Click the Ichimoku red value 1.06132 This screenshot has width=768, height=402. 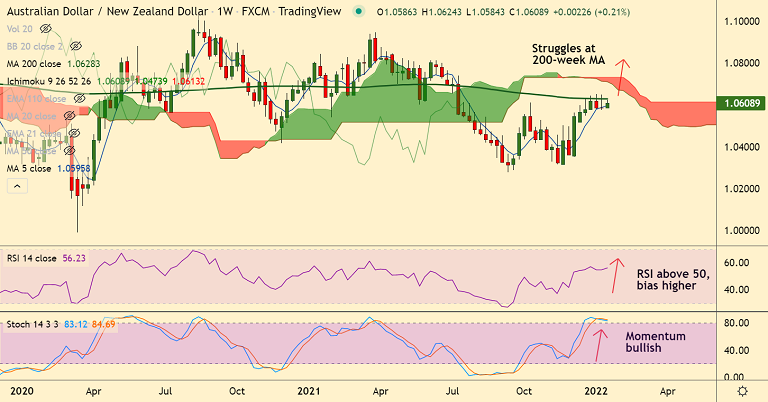point(189,81)
